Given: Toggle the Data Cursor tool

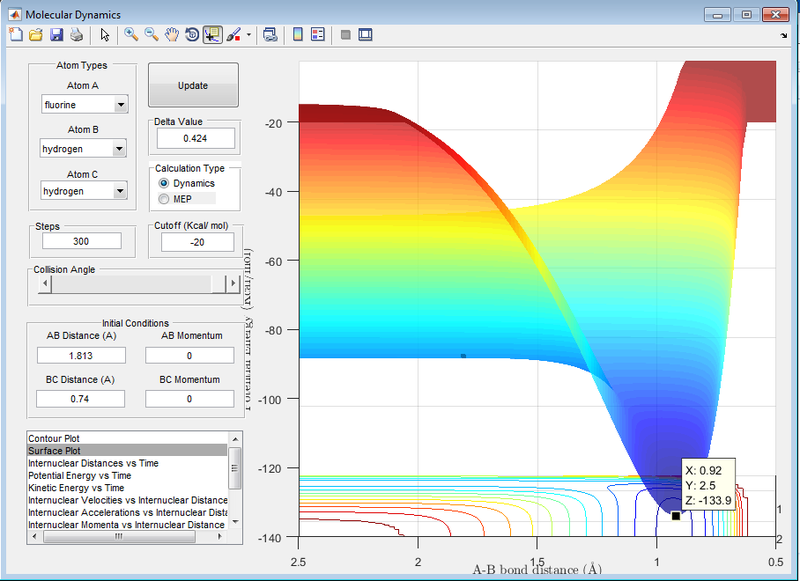Looking at the screenshot, I should tap(212, 35).
